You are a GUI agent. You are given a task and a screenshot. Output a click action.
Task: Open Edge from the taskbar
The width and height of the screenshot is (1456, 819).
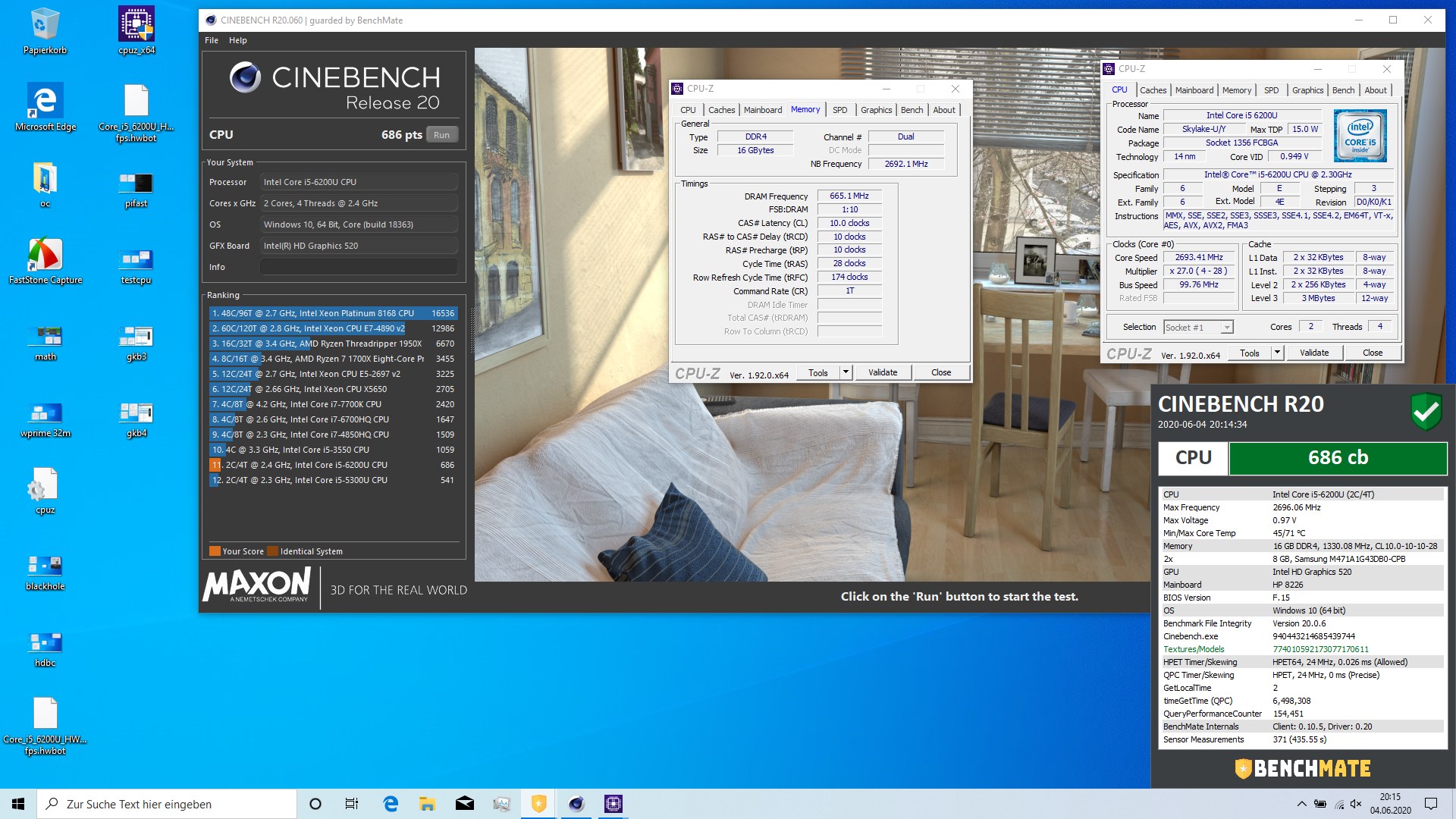point(391,804)
